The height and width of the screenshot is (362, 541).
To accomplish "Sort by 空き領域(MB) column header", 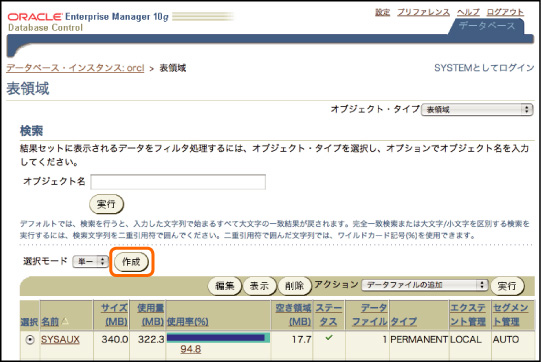I will point(293,314).
